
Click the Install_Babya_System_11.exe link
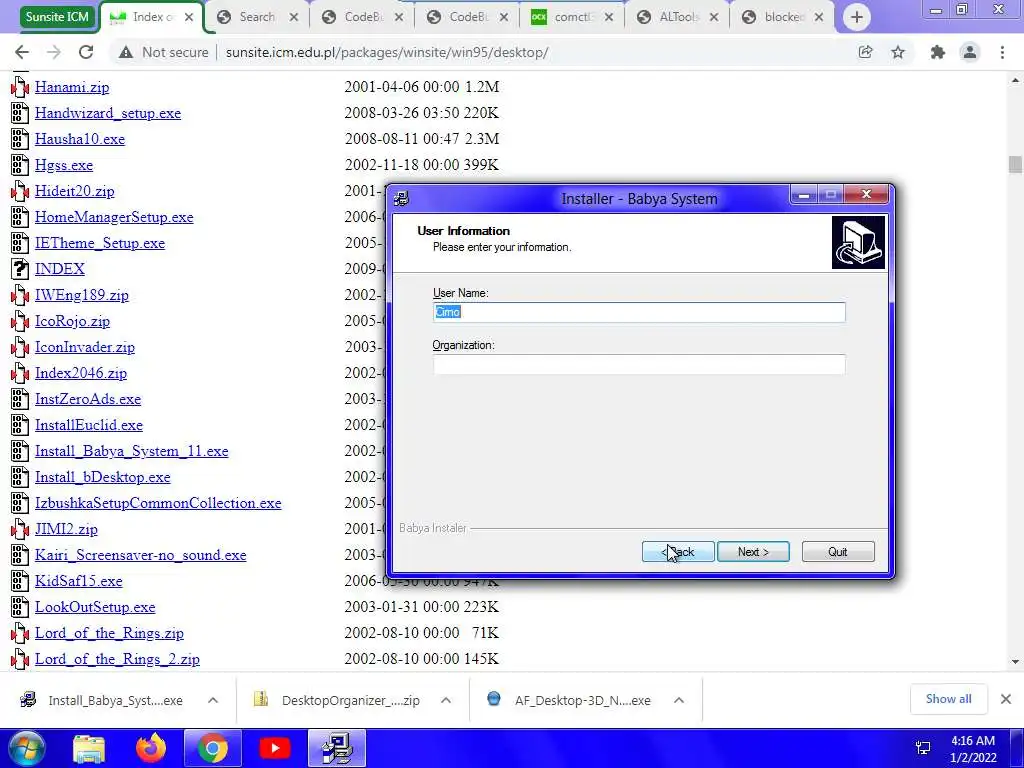coord(131,451)
